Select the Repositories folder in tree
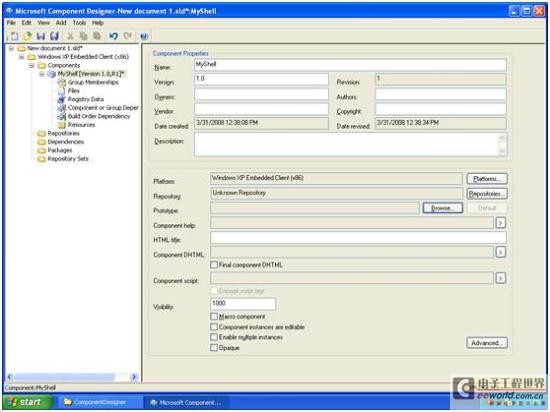This screenshot has width=550, height=412. 63,133
